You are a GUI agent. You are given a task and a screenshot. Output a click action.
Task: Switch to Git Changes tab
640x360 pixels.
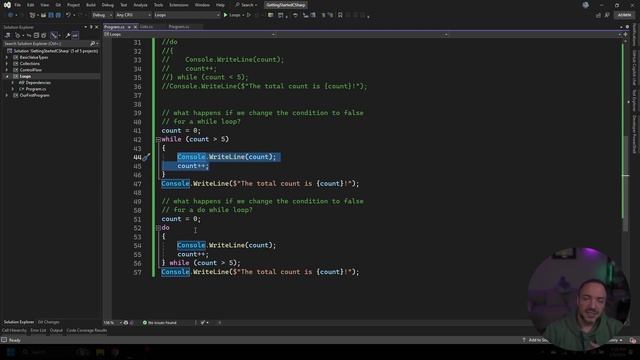[49, 322]
